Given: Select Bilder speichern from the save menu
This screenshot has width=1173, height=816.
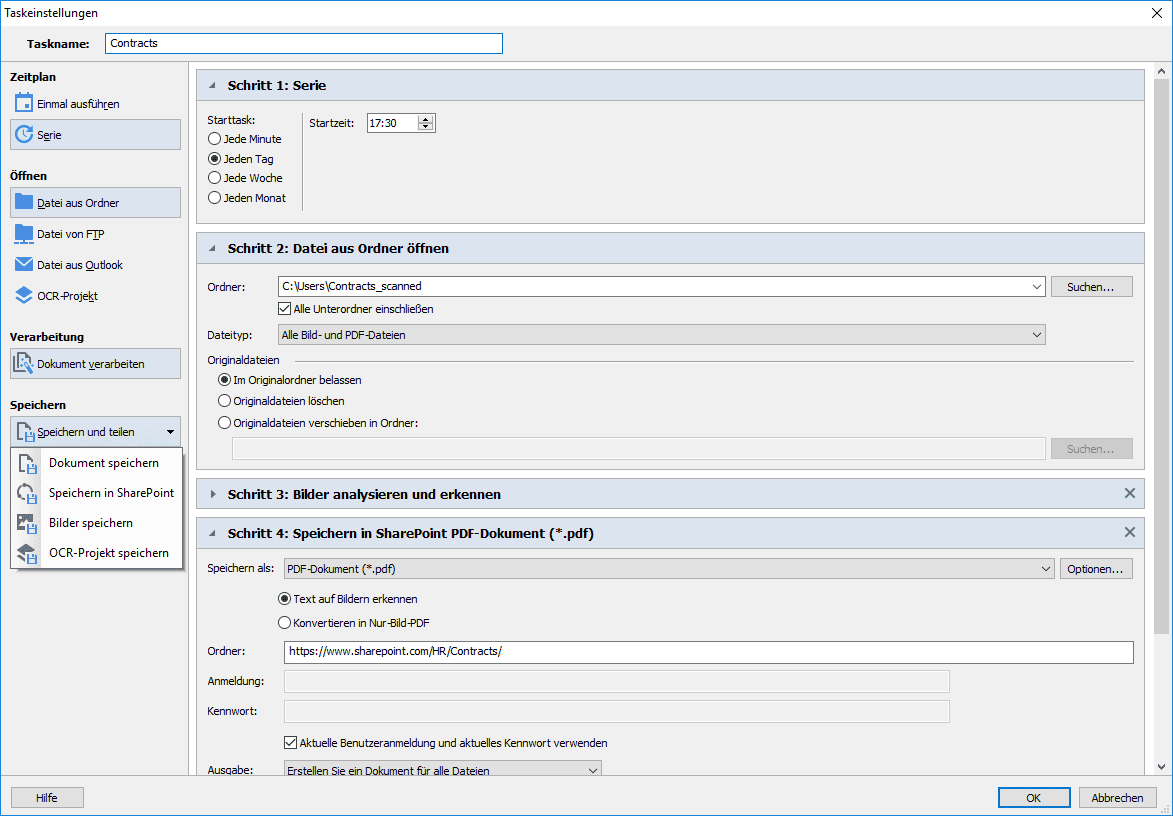Looking at the screenshot, I should pos(93,522).
